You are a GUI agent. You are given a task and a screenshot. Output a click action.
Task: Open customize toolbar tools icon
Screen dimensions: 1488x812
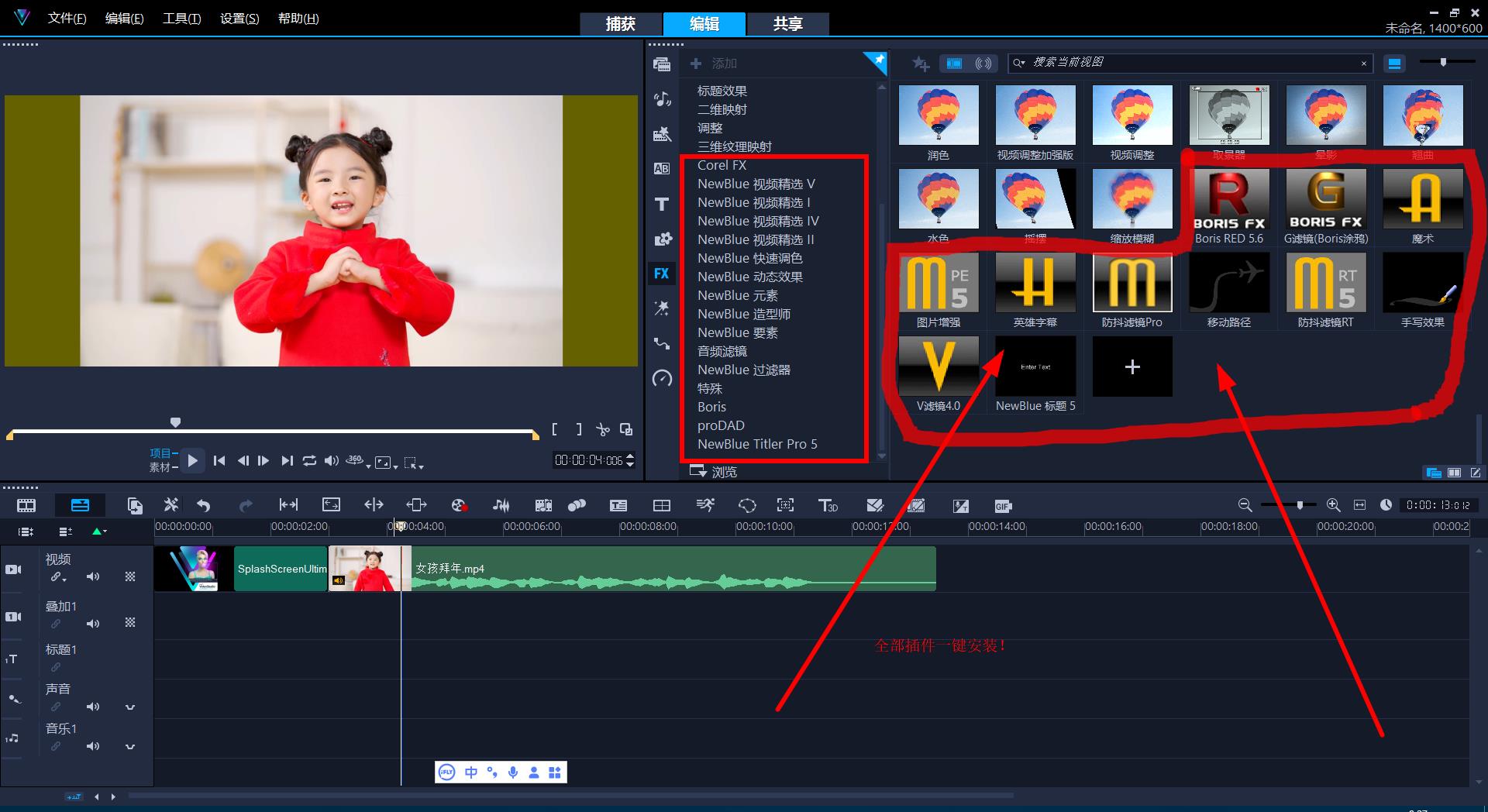point(170,505)
